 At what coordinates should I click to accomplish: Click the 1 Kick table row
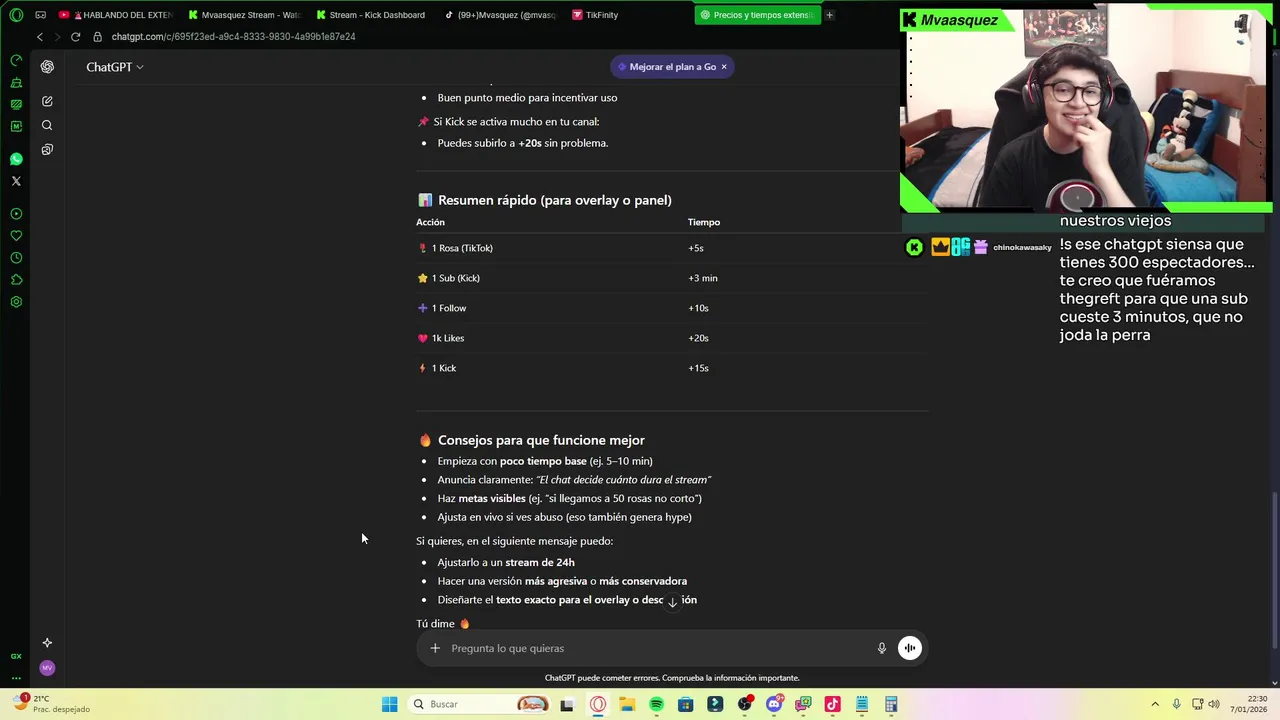coord(672,368)
